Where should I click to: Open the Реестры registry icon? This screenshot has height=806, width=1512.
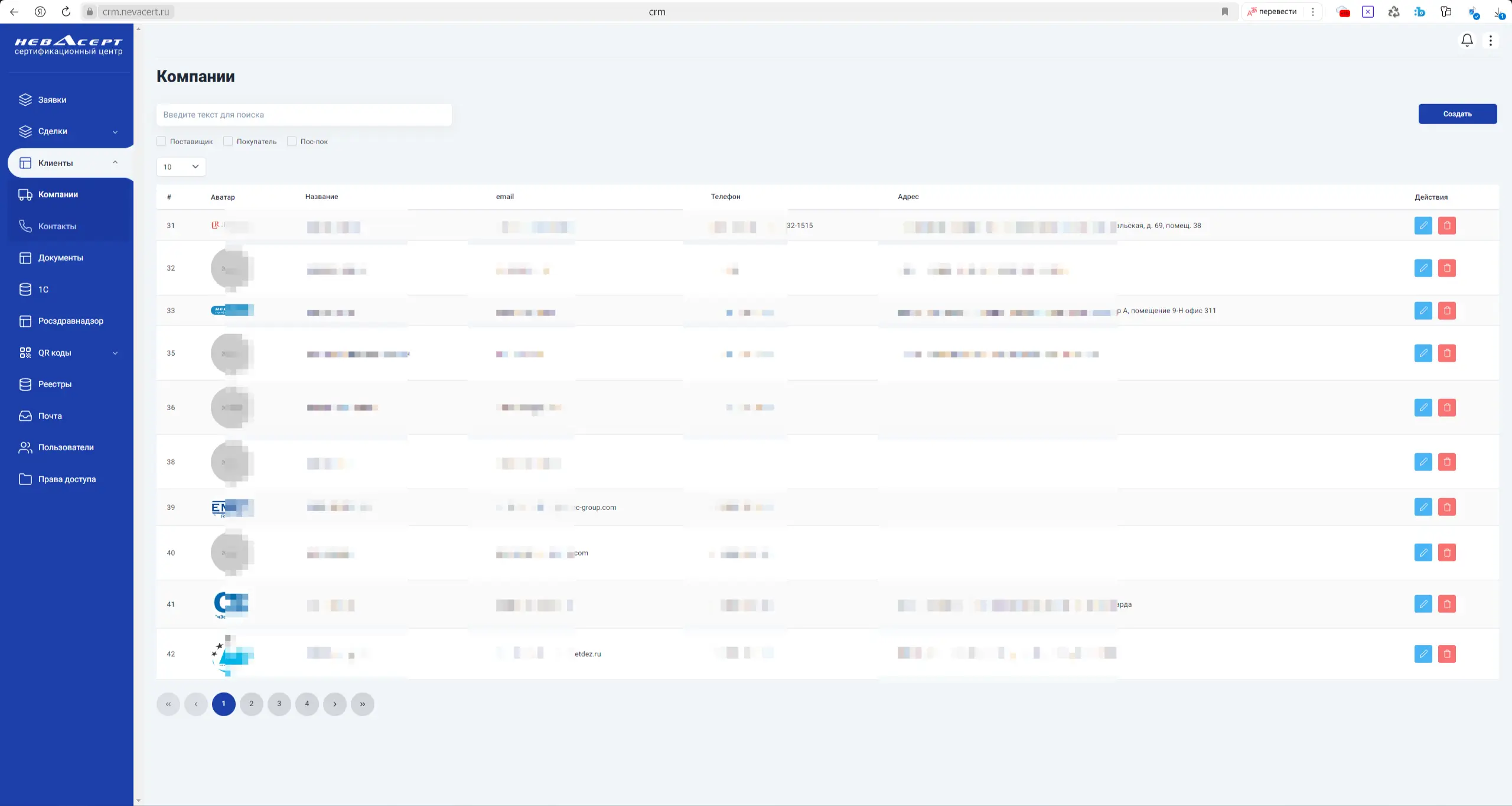pyautogui.click(x=25, y=384)
